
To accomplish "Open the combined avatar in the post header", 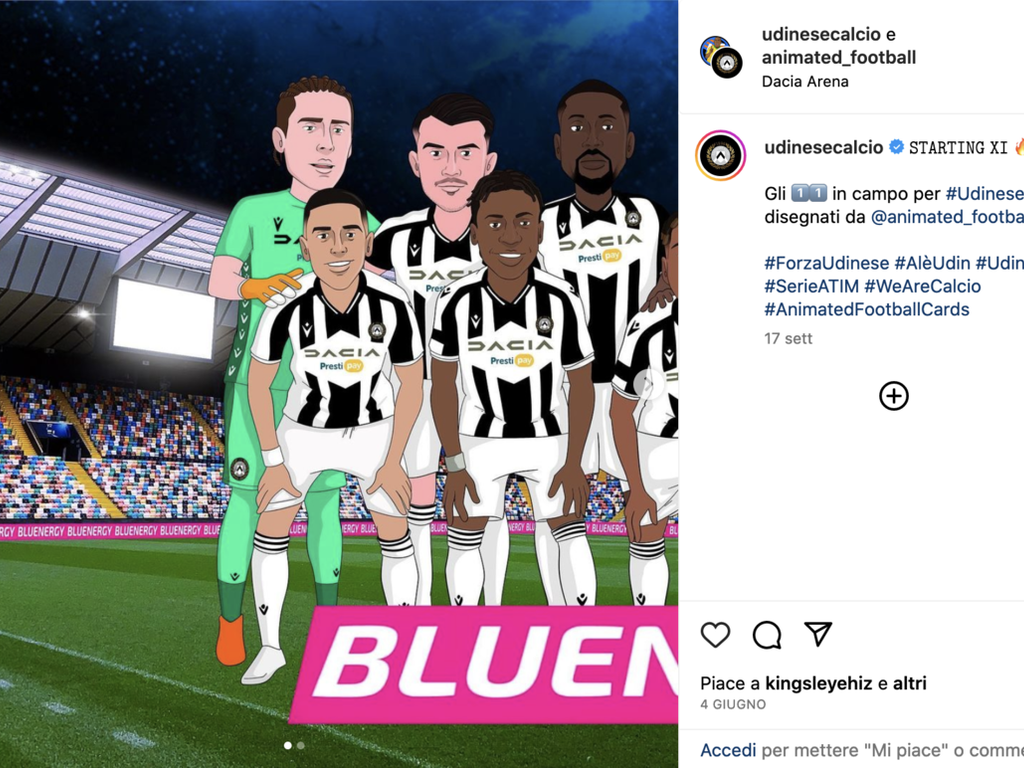I will coord(721,57).
